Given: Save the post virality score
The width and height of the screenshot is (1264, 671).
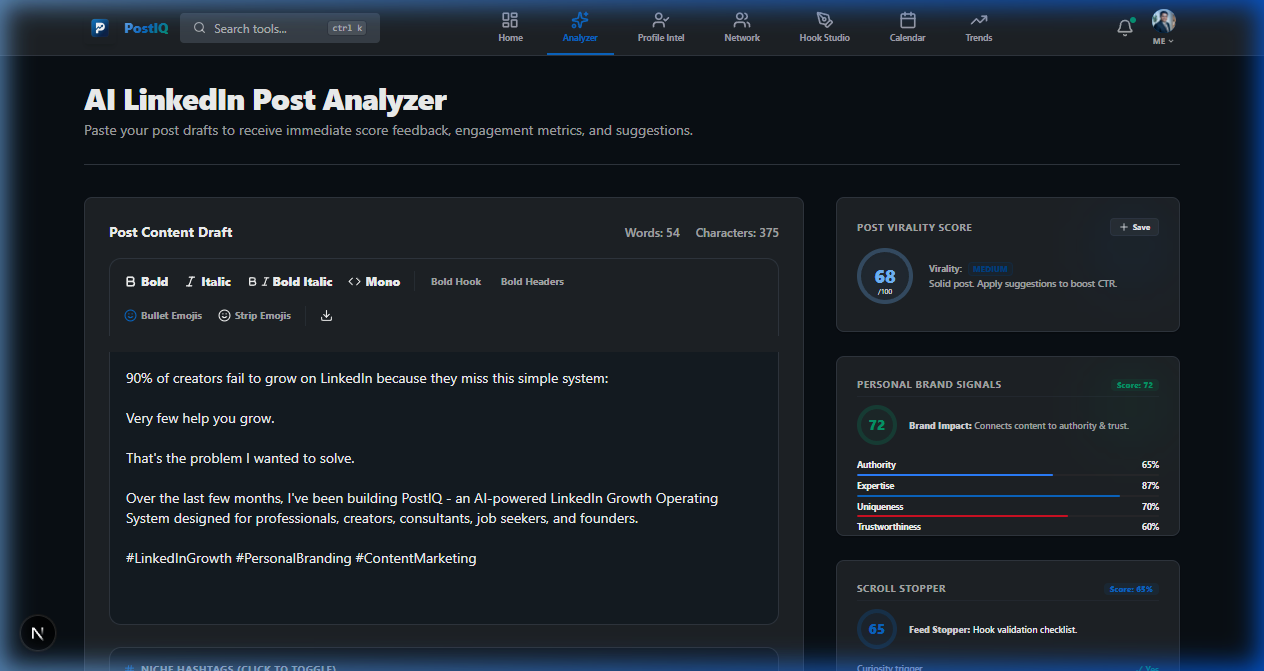Looking at the screenshot, I should (x=1134, y=227).
